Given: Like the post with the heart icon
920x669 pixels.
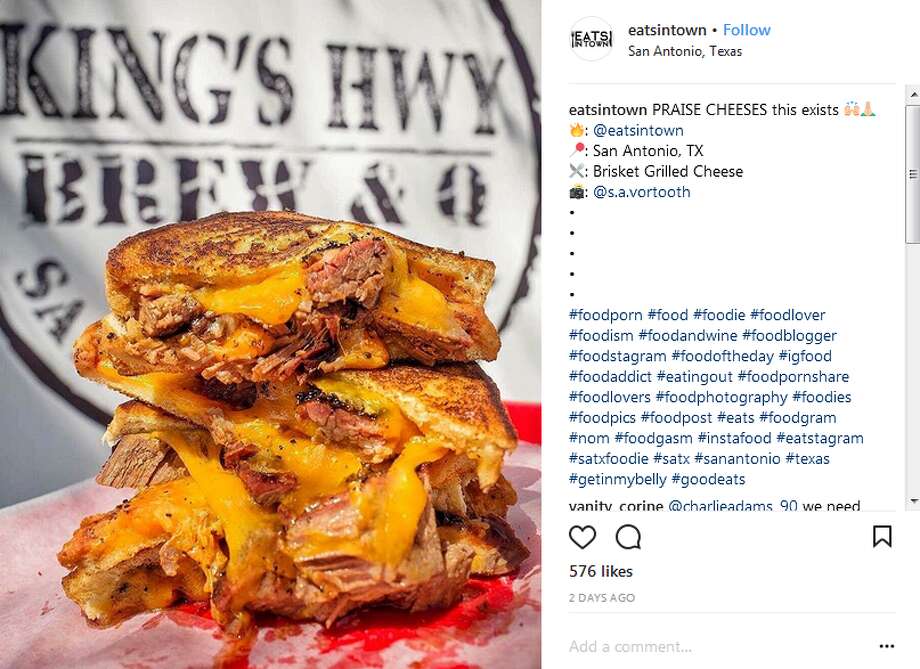Looking at the screenshot, I should pos(582,537).
